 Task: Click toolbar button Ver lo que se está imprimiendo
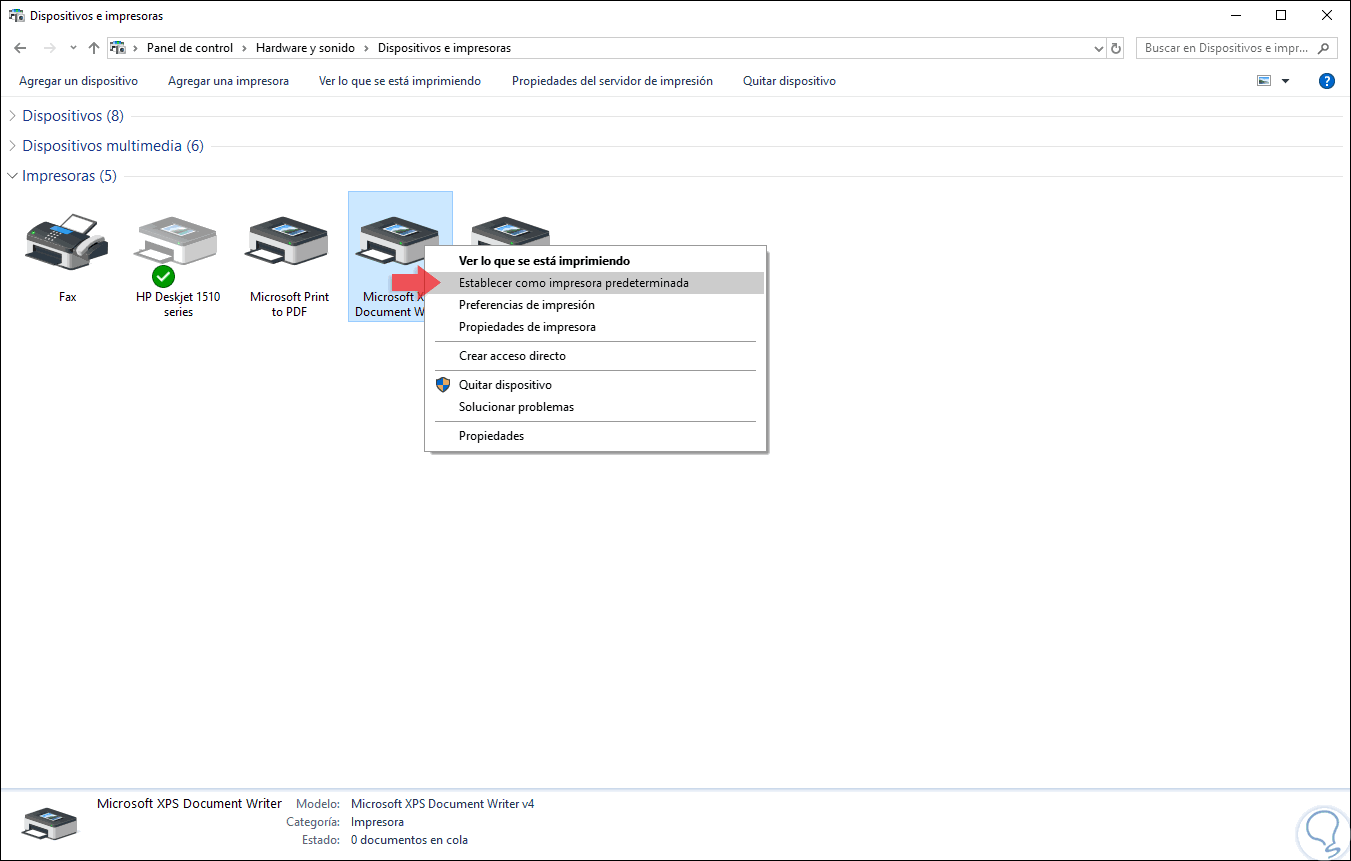(400, 81)
